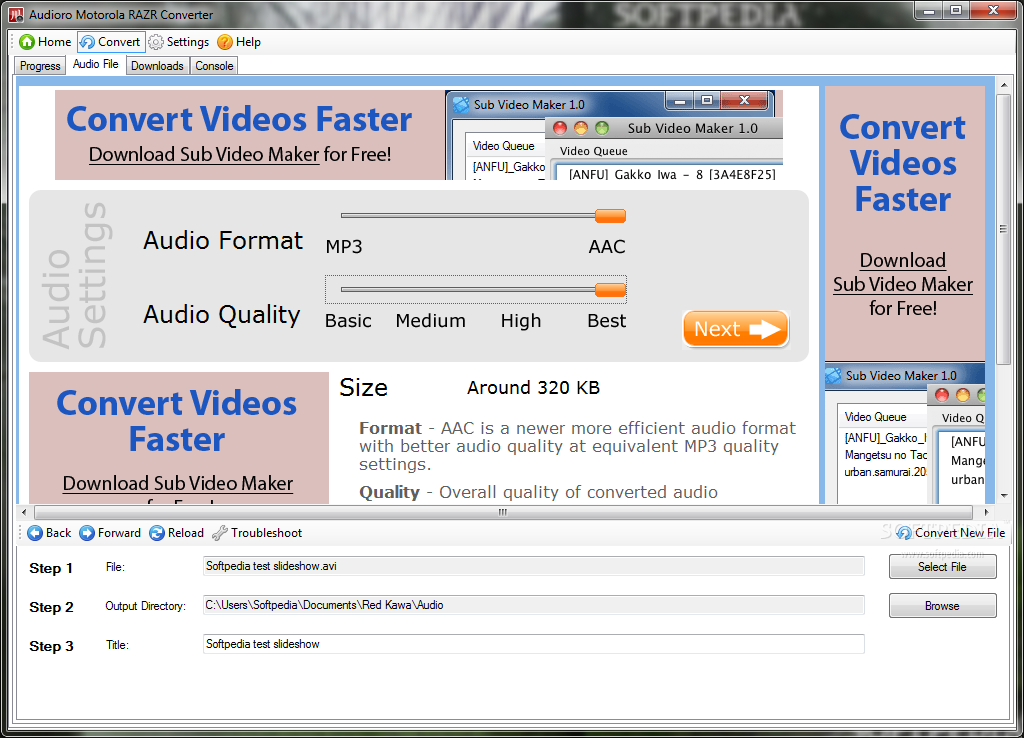
Task: Click the Output Directory input field
Action: (x=534, y=605)
